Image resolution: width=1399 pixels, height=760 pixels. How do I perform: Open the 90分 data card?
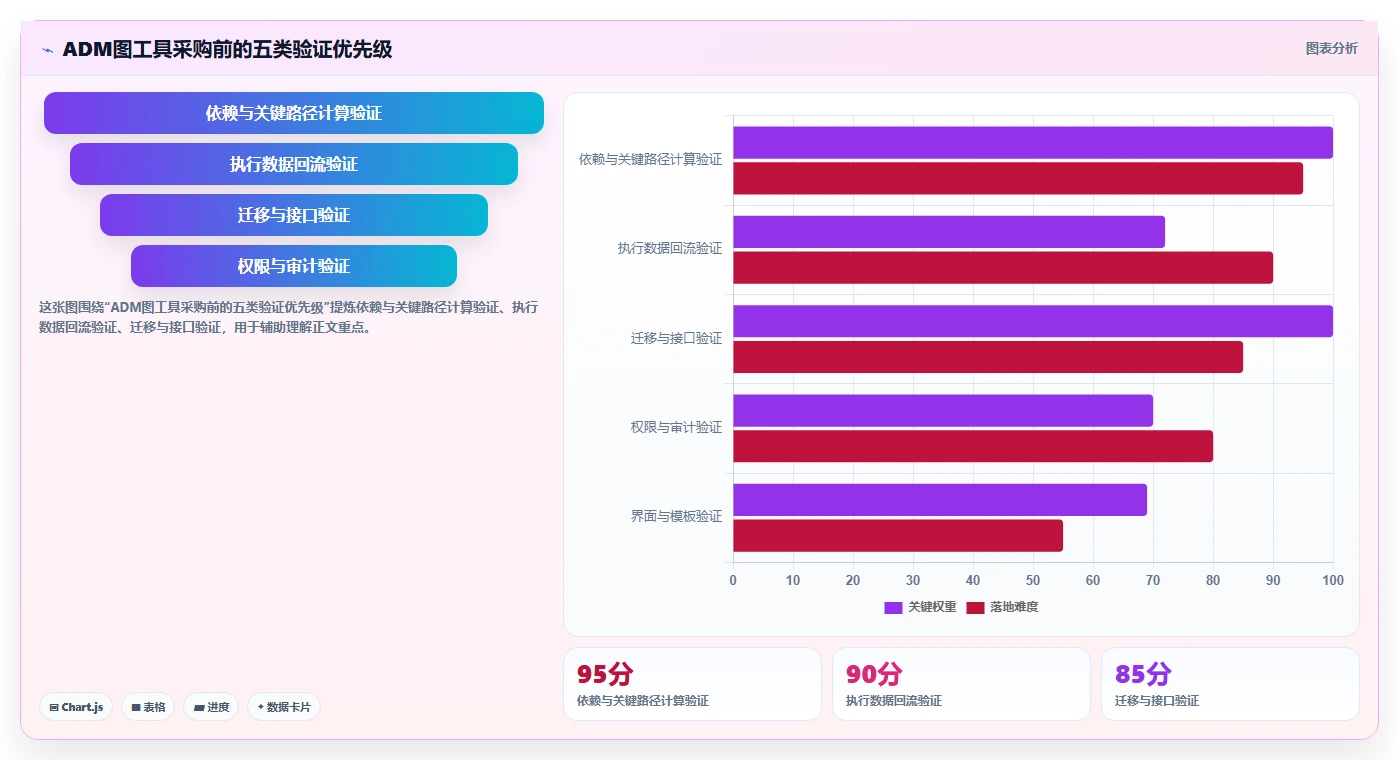(x=961, y=684)
